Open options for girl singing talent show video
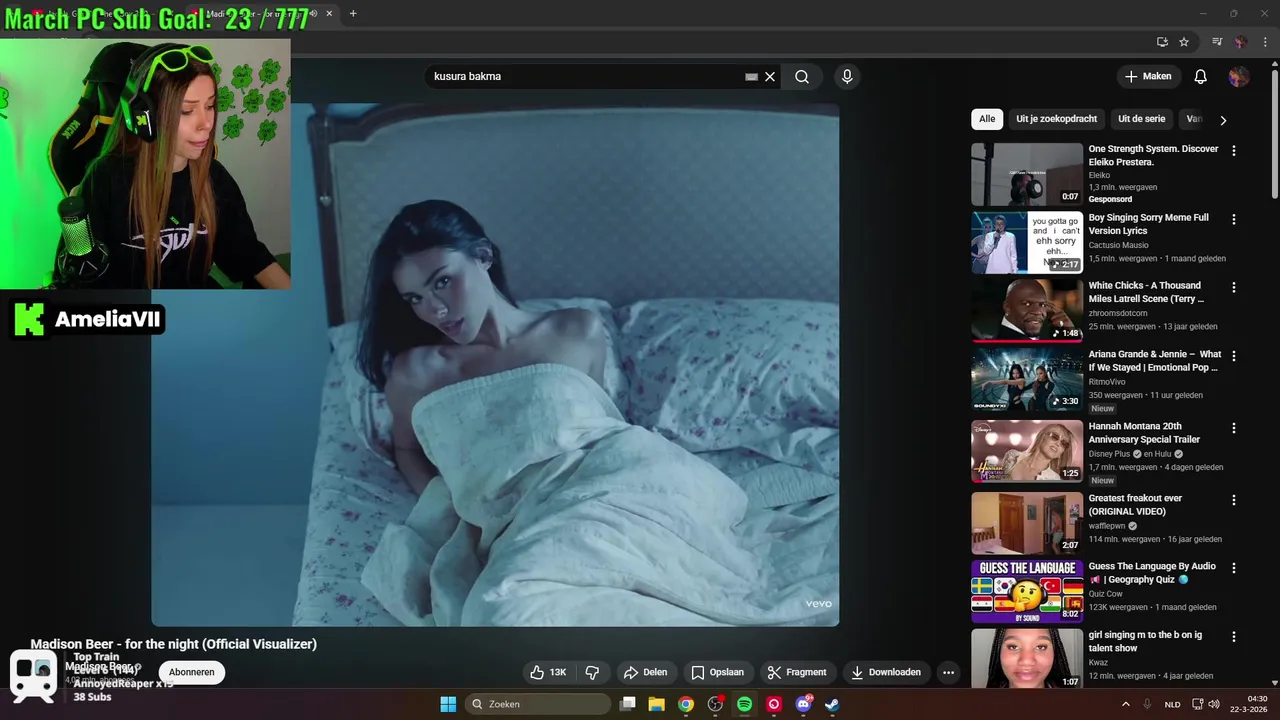Viewport: 1280px width, 720px height. (x=1234, y=637)
